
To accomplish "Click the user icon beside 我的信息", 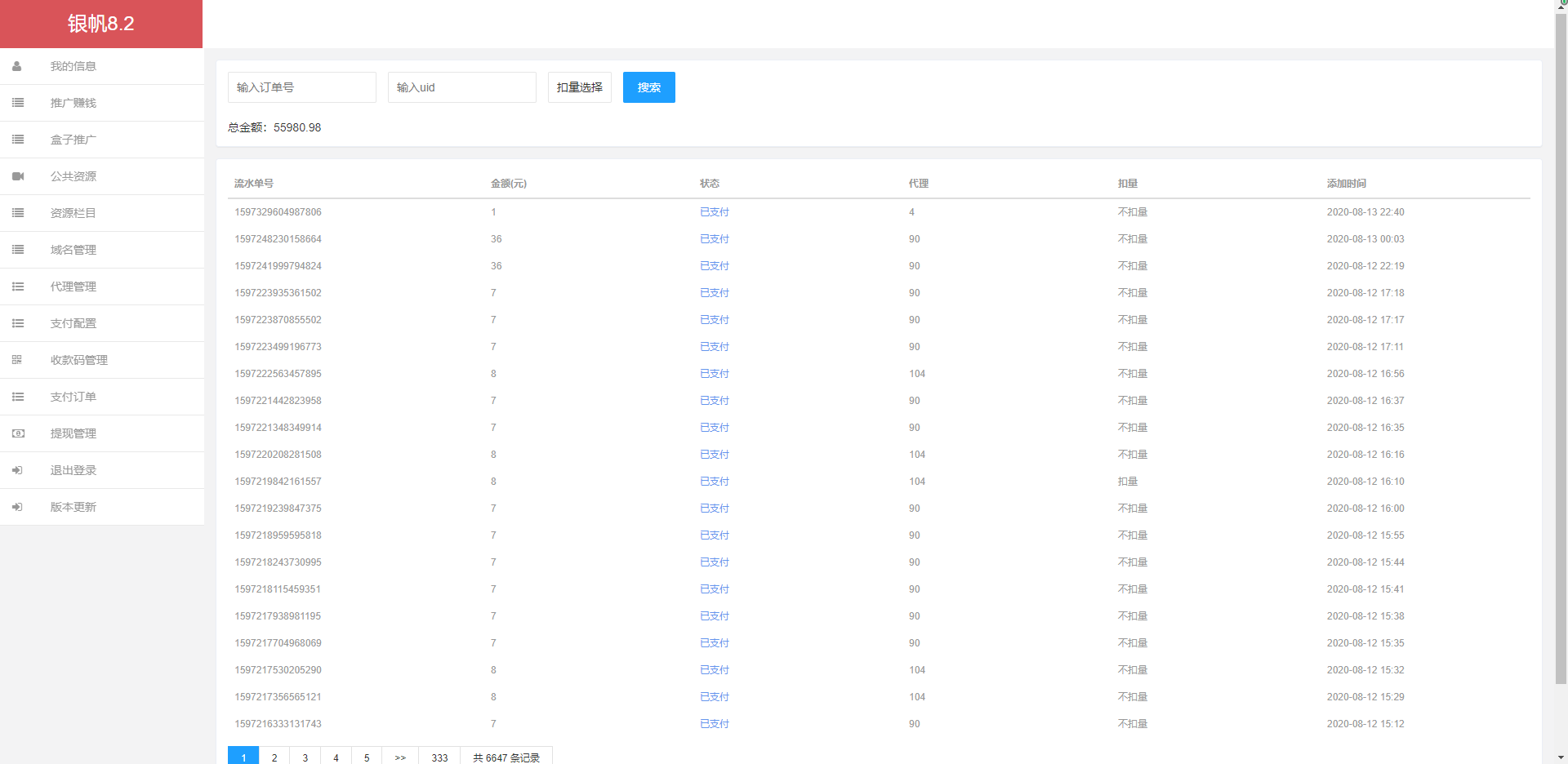I will [x=17, y=66].
